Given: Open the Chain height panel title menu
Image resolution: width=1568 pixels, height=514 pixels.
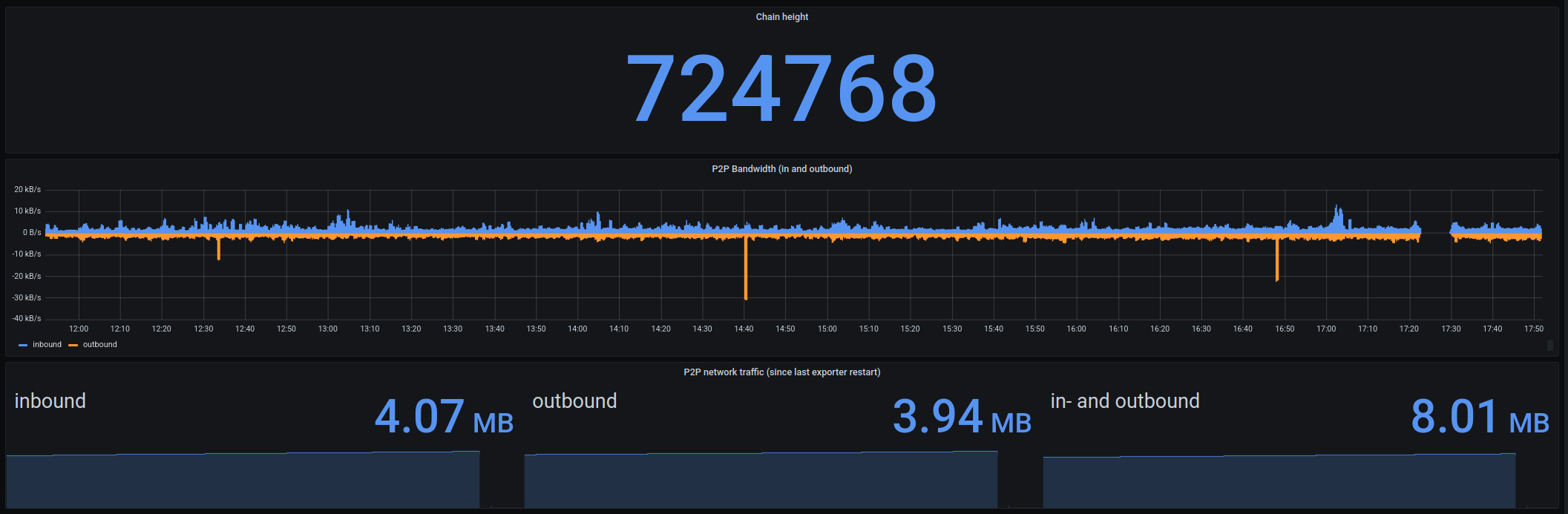Looking at the screenshot, I should point(781,17).
